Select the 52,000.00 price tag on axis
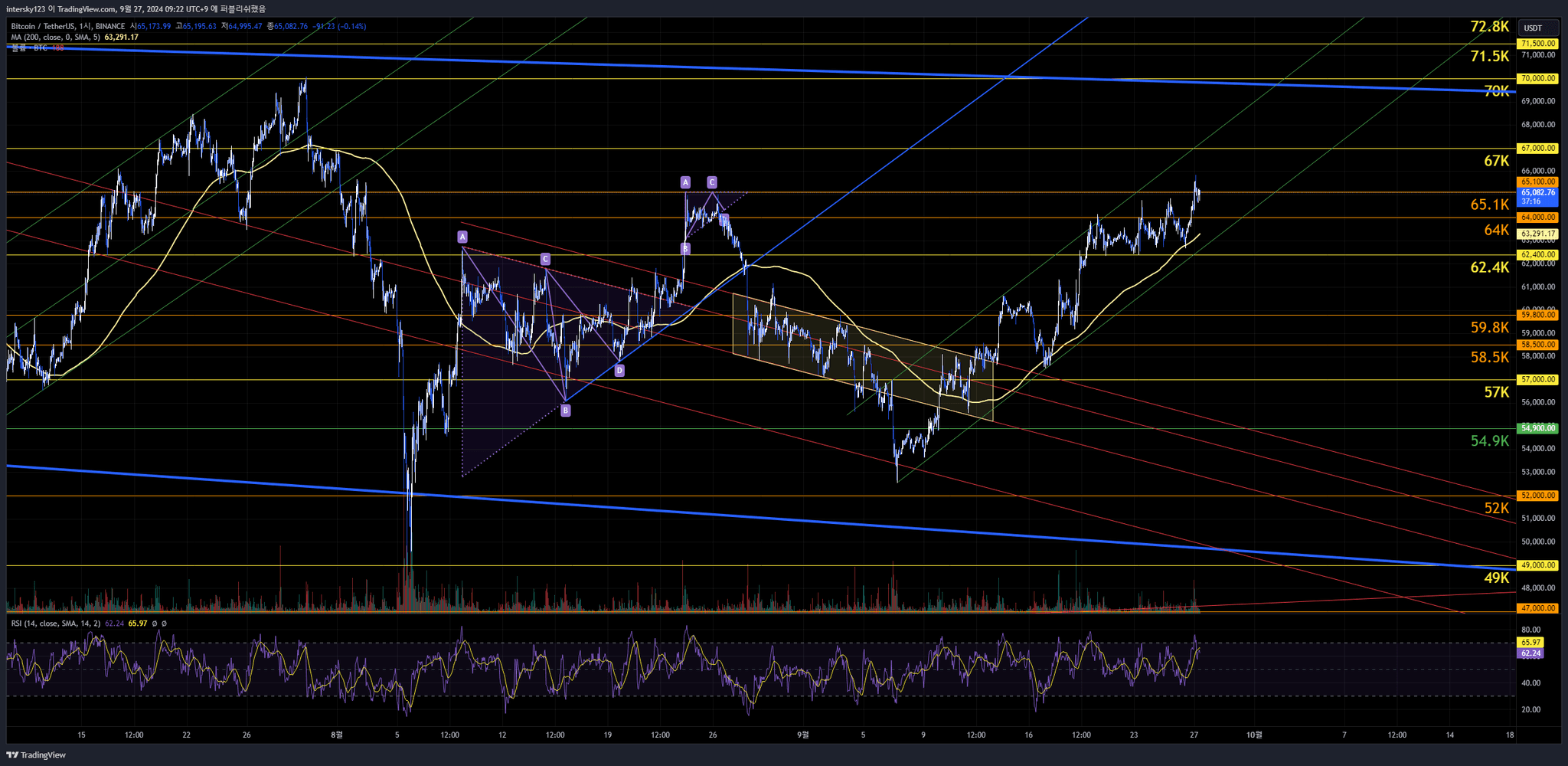Screen dimensions: 1568x766 tap(1537, 496)
